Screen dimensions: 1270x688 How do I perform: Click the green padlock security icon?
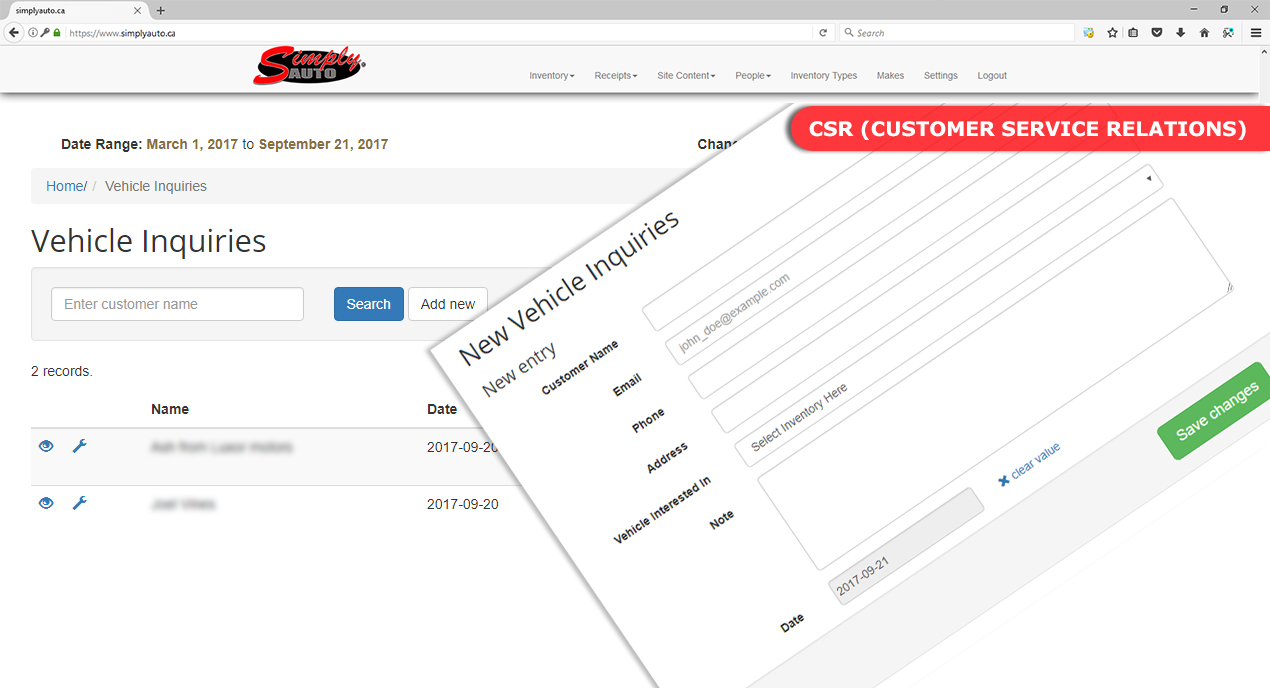coord(57,32)
